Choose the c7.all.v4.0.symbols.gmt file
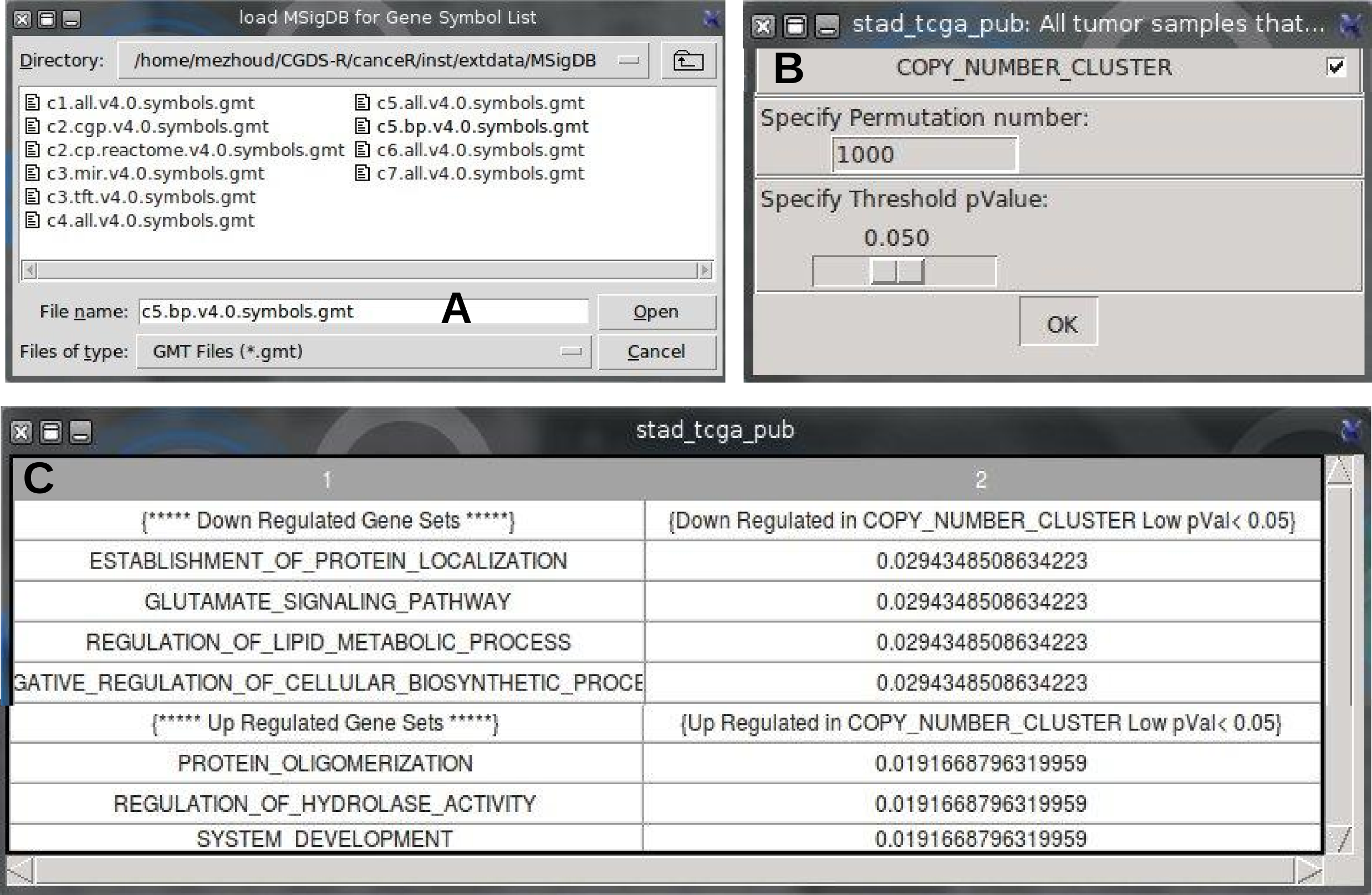The image size is (1372, 895). tap(480, 173)
